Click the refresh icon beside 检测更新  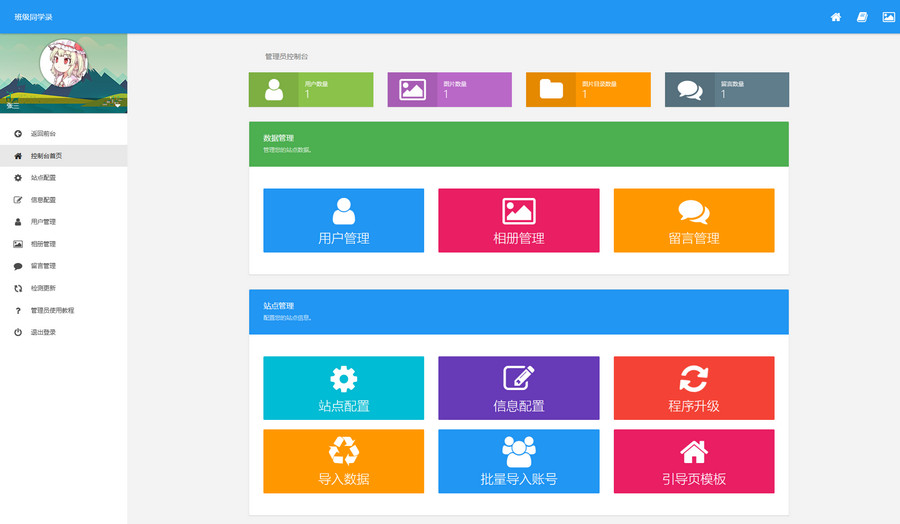[18, 288]
